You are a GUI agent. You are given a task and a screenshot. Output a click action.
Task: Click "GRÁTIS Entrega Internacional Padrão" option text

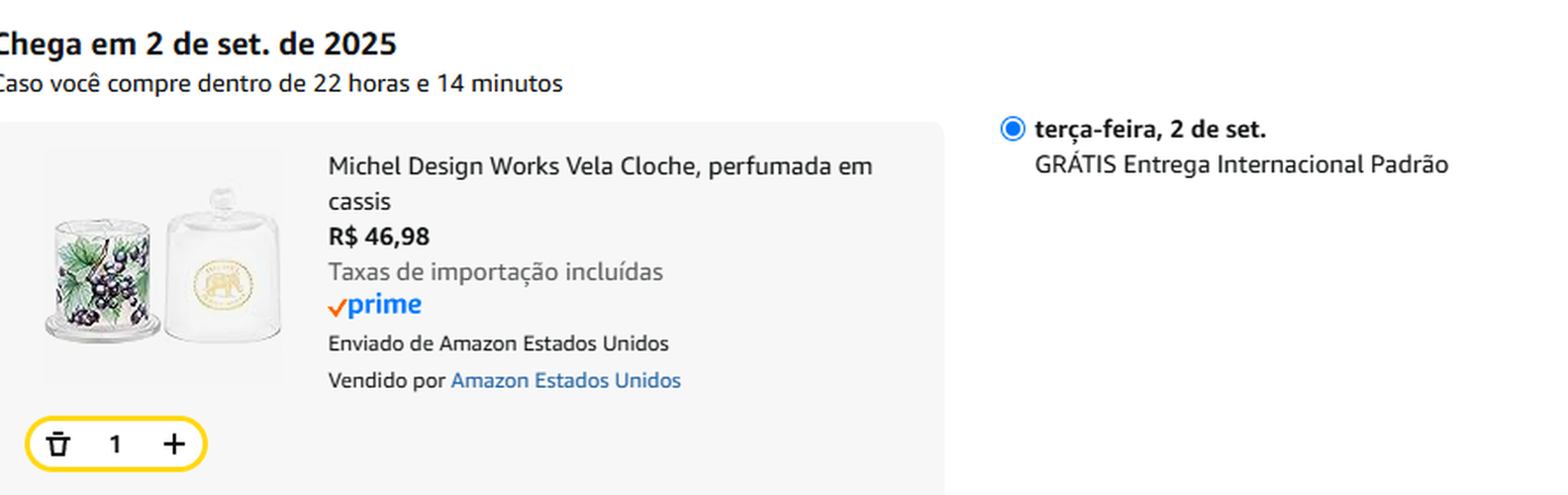1240,164
